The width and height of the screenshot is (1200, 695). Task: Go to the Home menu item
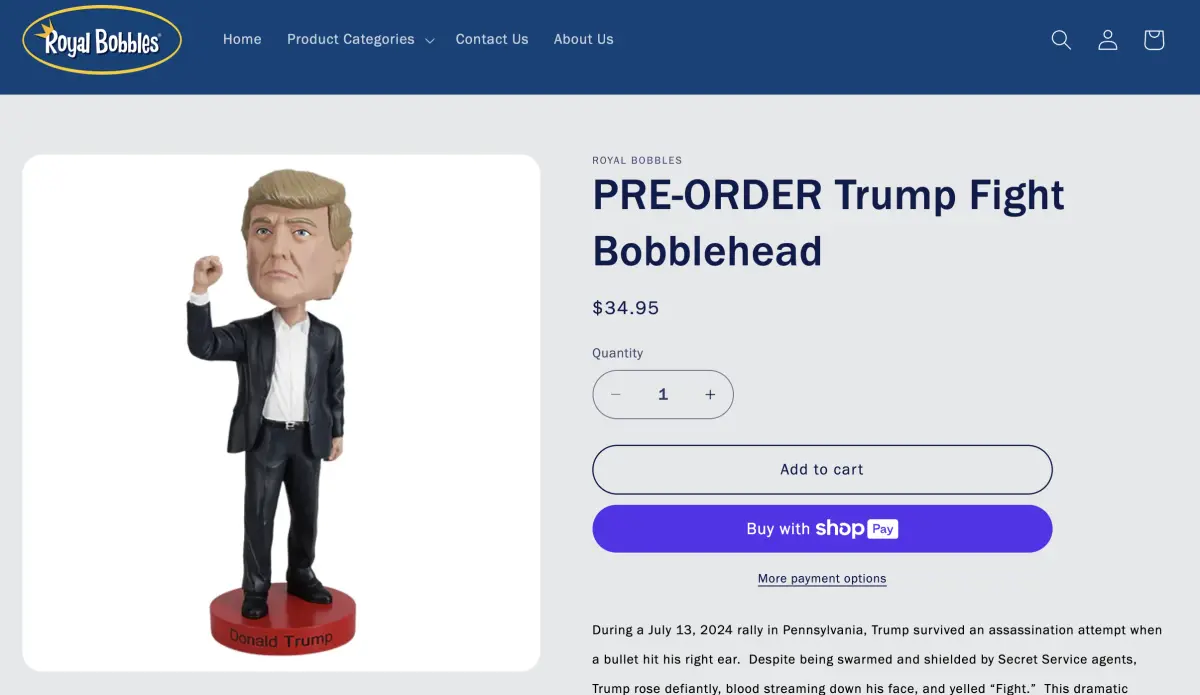(242, 40)
